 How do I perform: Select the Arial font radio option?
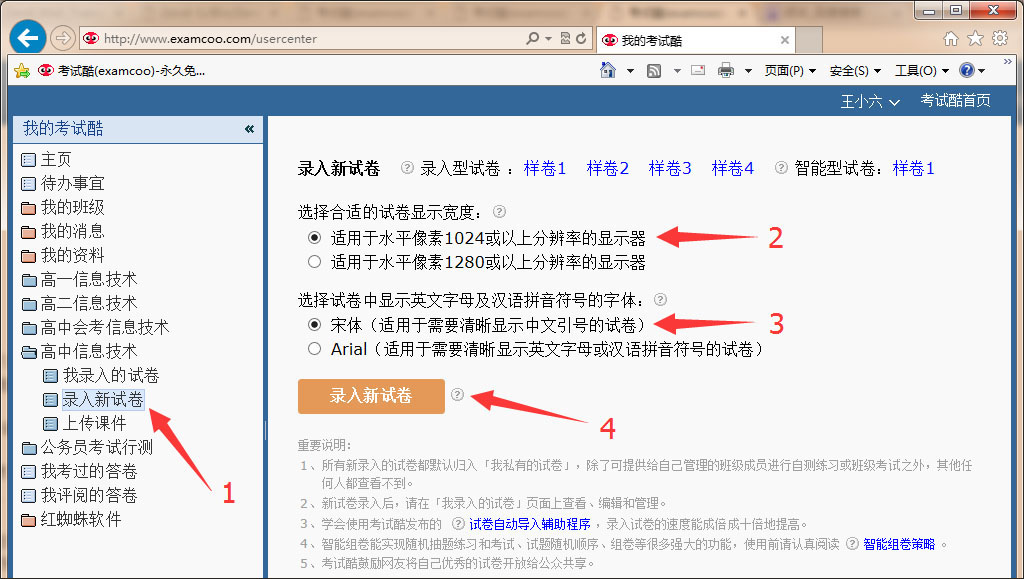315,349
